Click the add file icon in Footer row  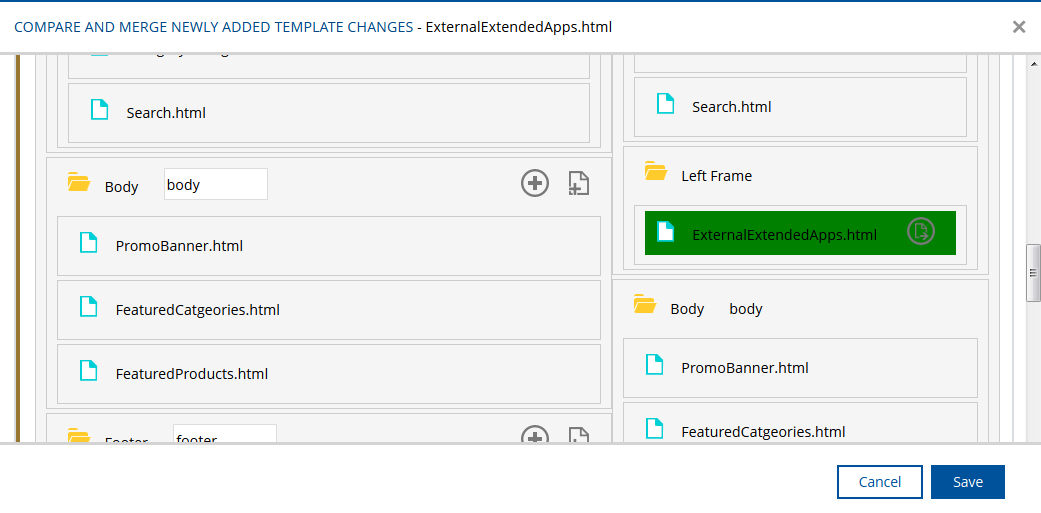tap(578, 436)
